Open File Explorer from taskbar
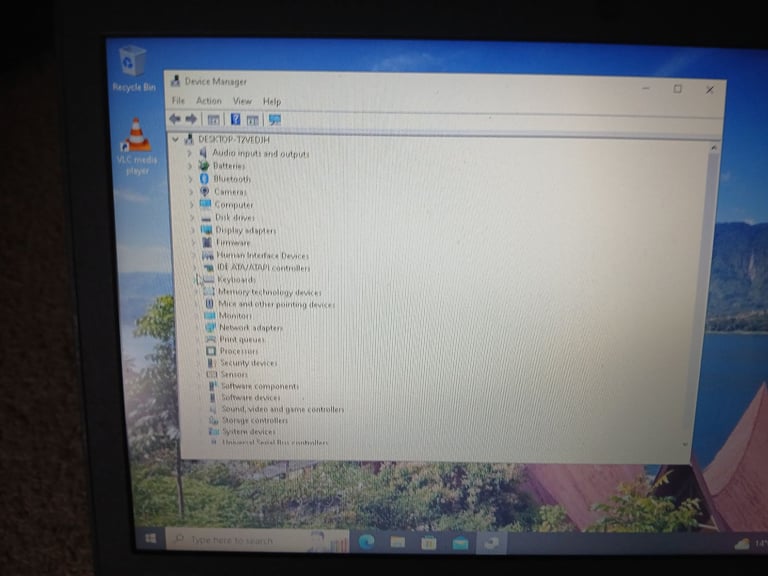Viewport: 768px width, 576px height. (x=397, y=542)
